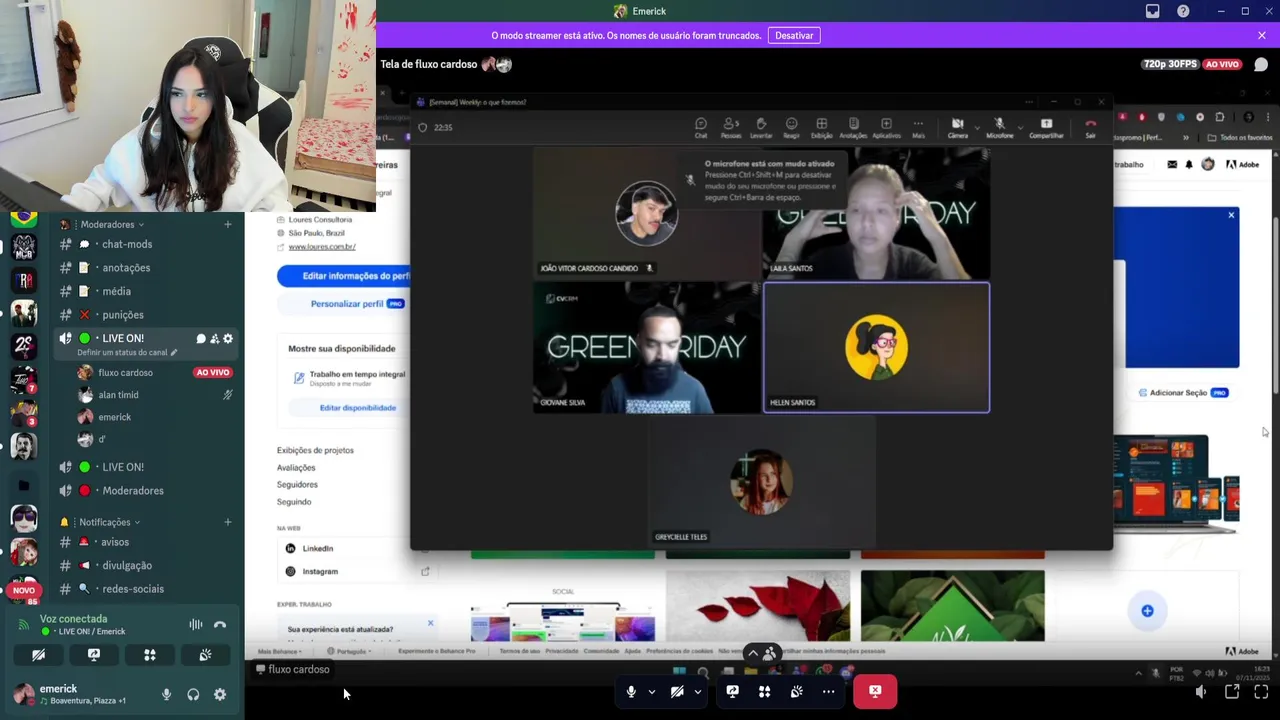Viewport: 1280px width, 720px height.
Task: Adjust stream volume speaker icon
Action: coord(1201,691)
